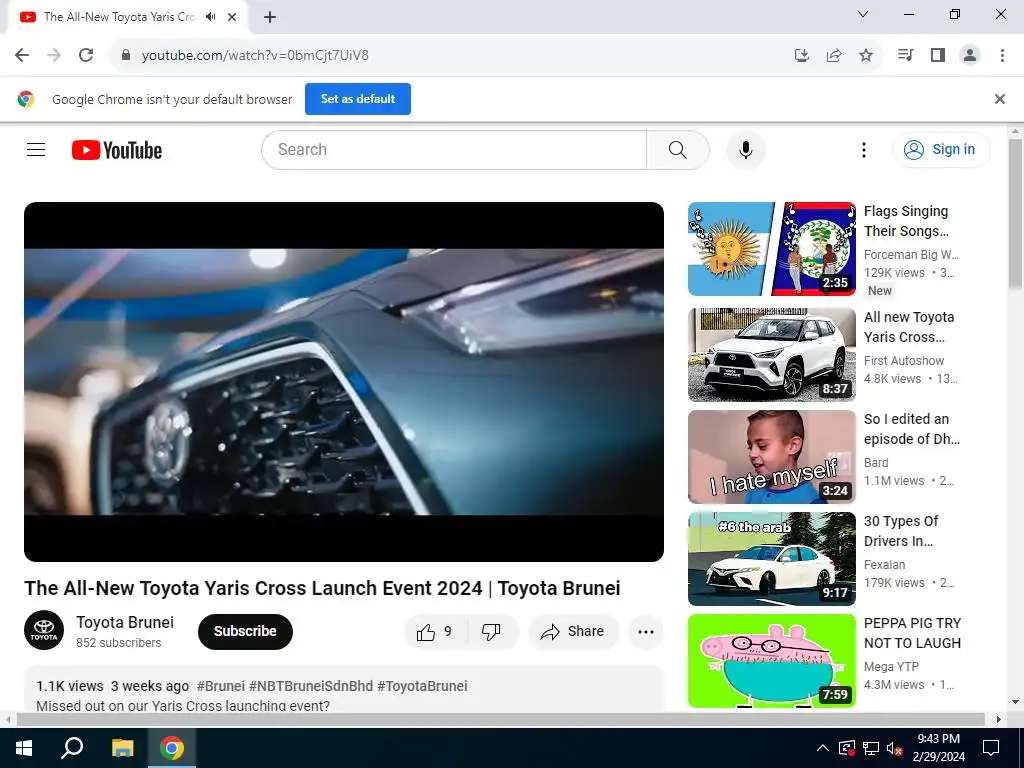This screenshot has height=768, width=1024.
Task: Select Mega YTP channel name
Action: coord(891,666)
